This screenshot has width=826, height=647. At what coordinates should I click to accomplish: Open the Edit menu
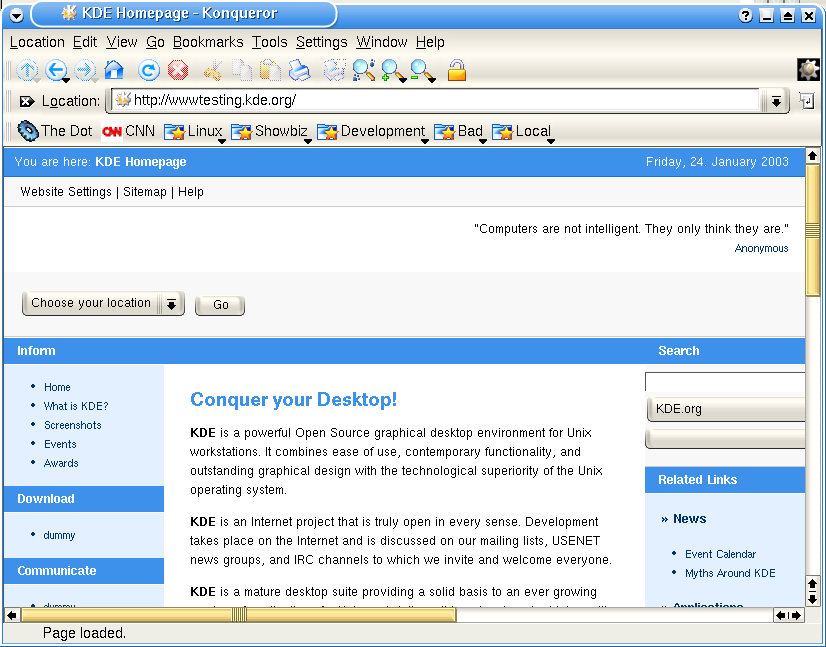tap(85, 42)
